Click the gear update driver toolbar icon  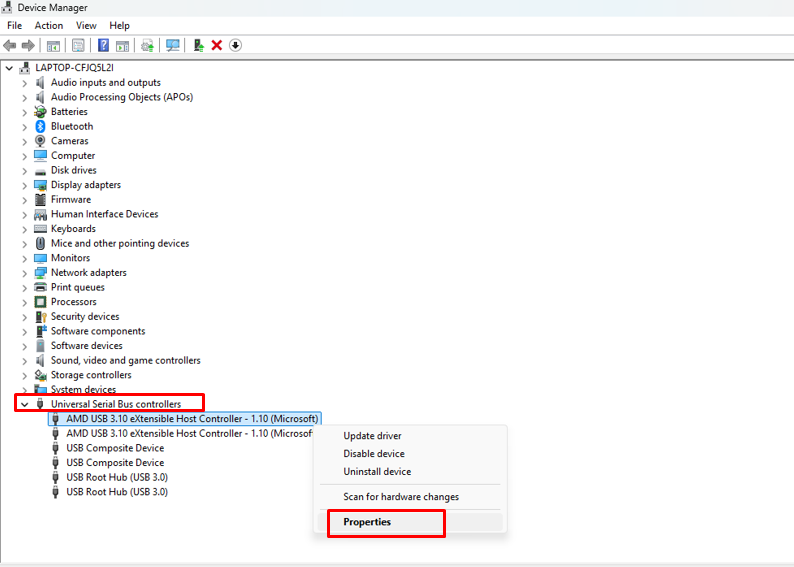click(x=147, y=45)
